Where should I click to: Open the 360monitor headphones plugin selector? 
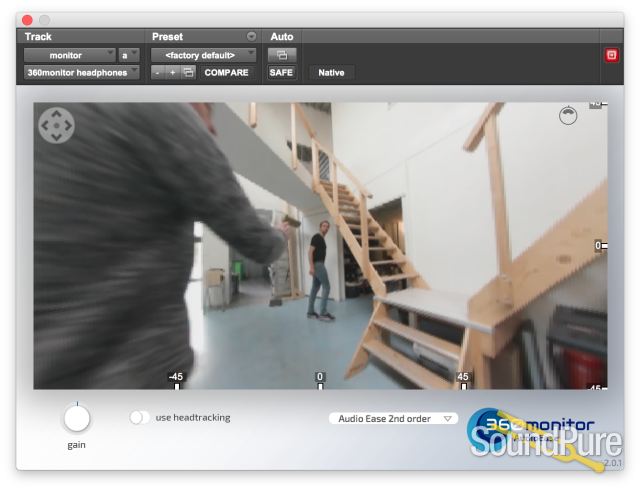point(82,73)
